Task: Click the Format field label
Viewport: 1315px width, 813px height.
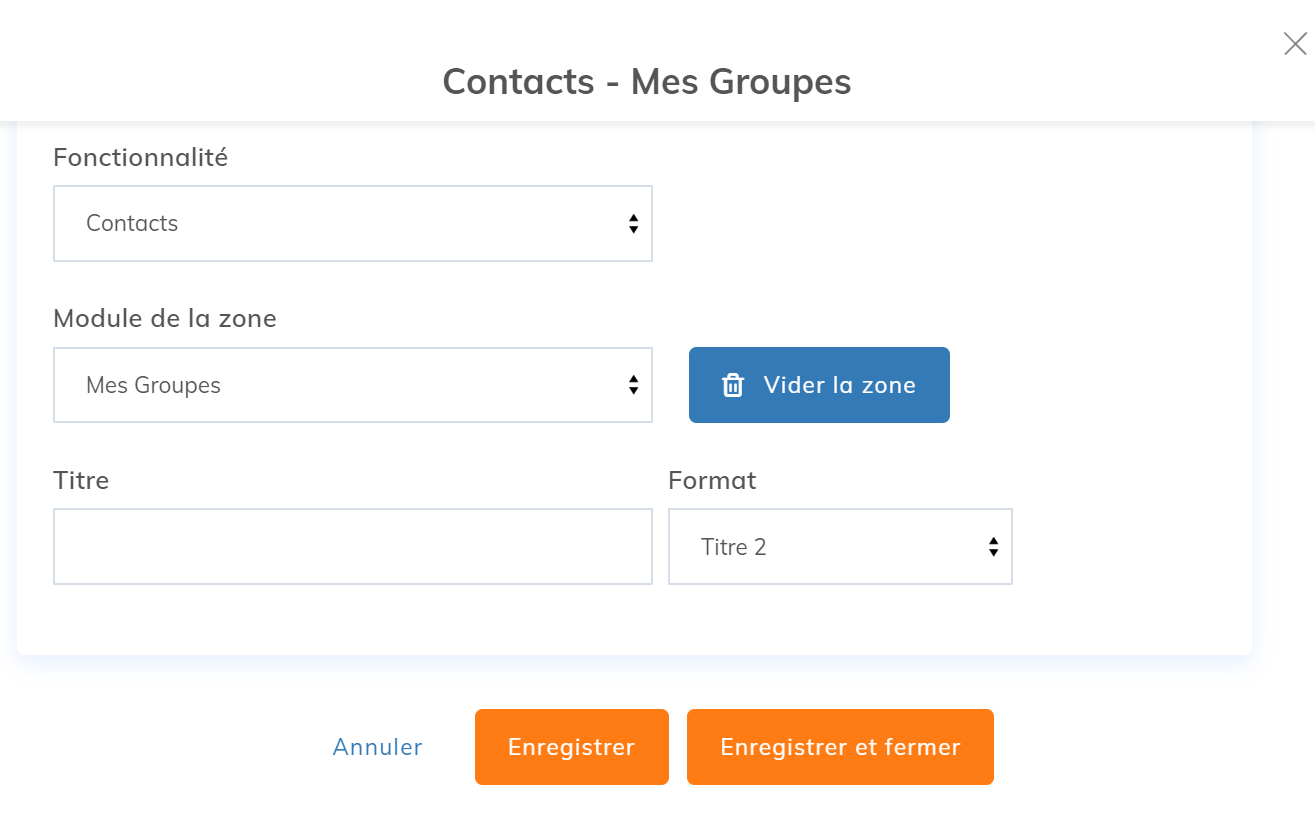Action: pos(712,481)
